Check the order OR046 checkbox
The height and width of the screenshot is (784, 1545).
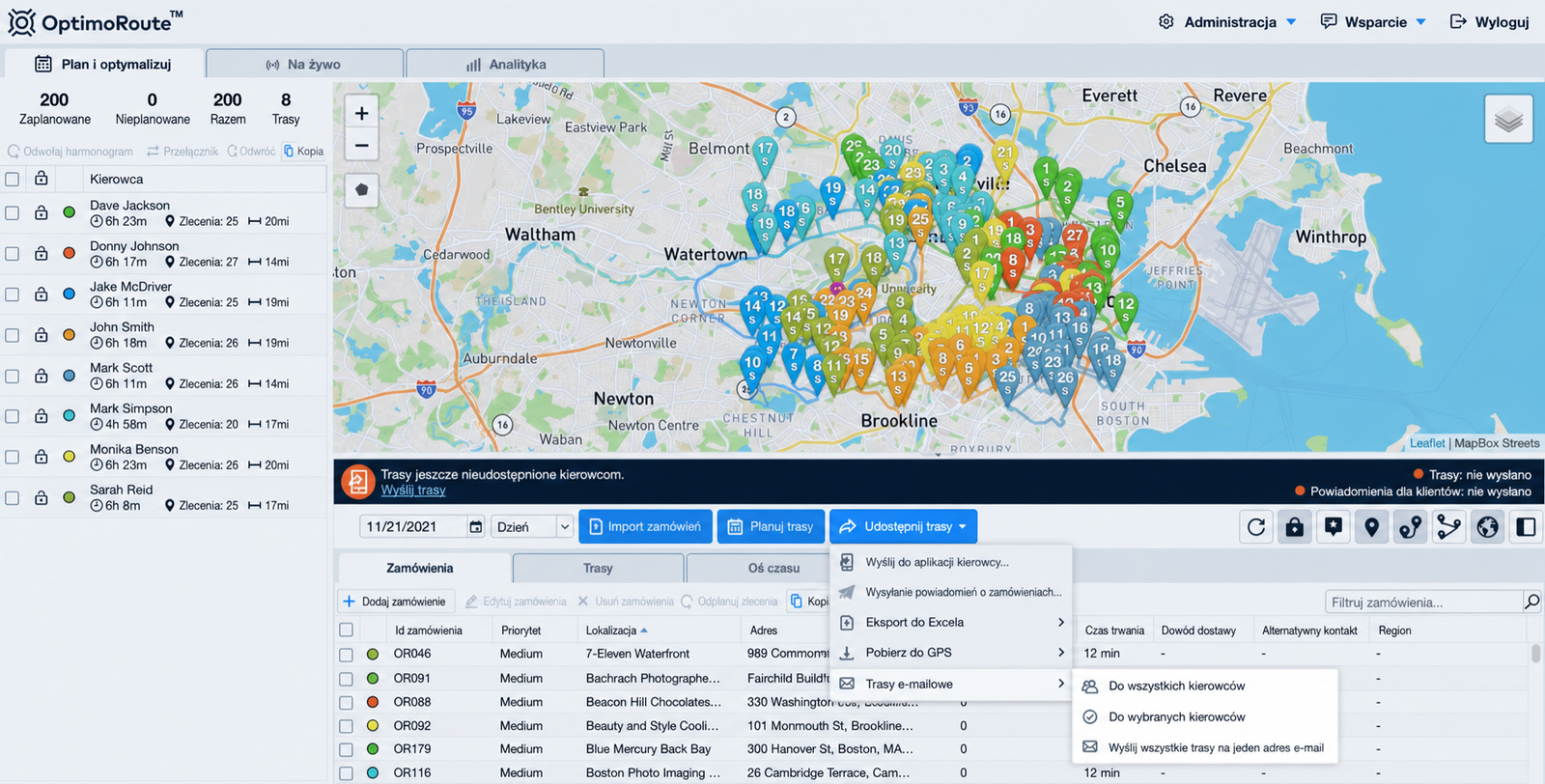point(346,655)
